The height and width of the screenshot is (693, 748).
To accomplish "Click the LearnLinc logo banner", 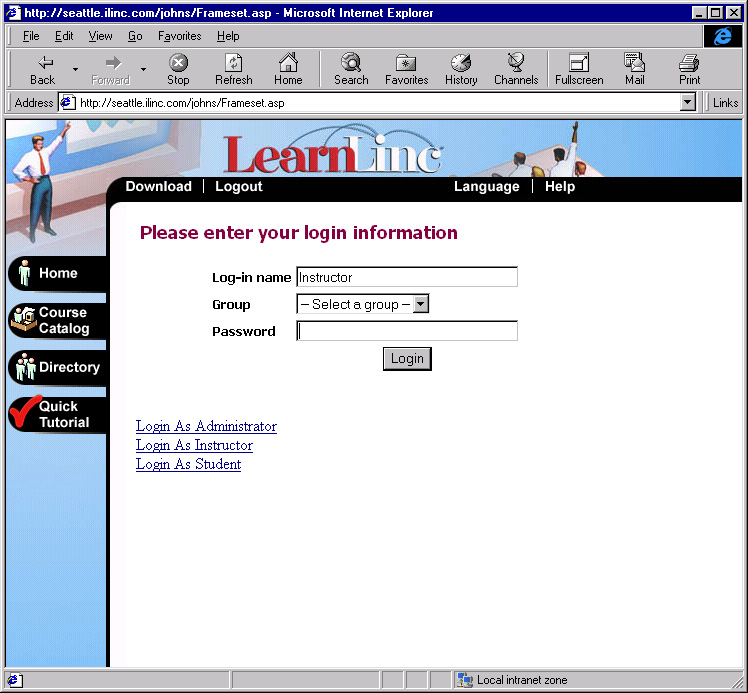I will tap(332, 151).
